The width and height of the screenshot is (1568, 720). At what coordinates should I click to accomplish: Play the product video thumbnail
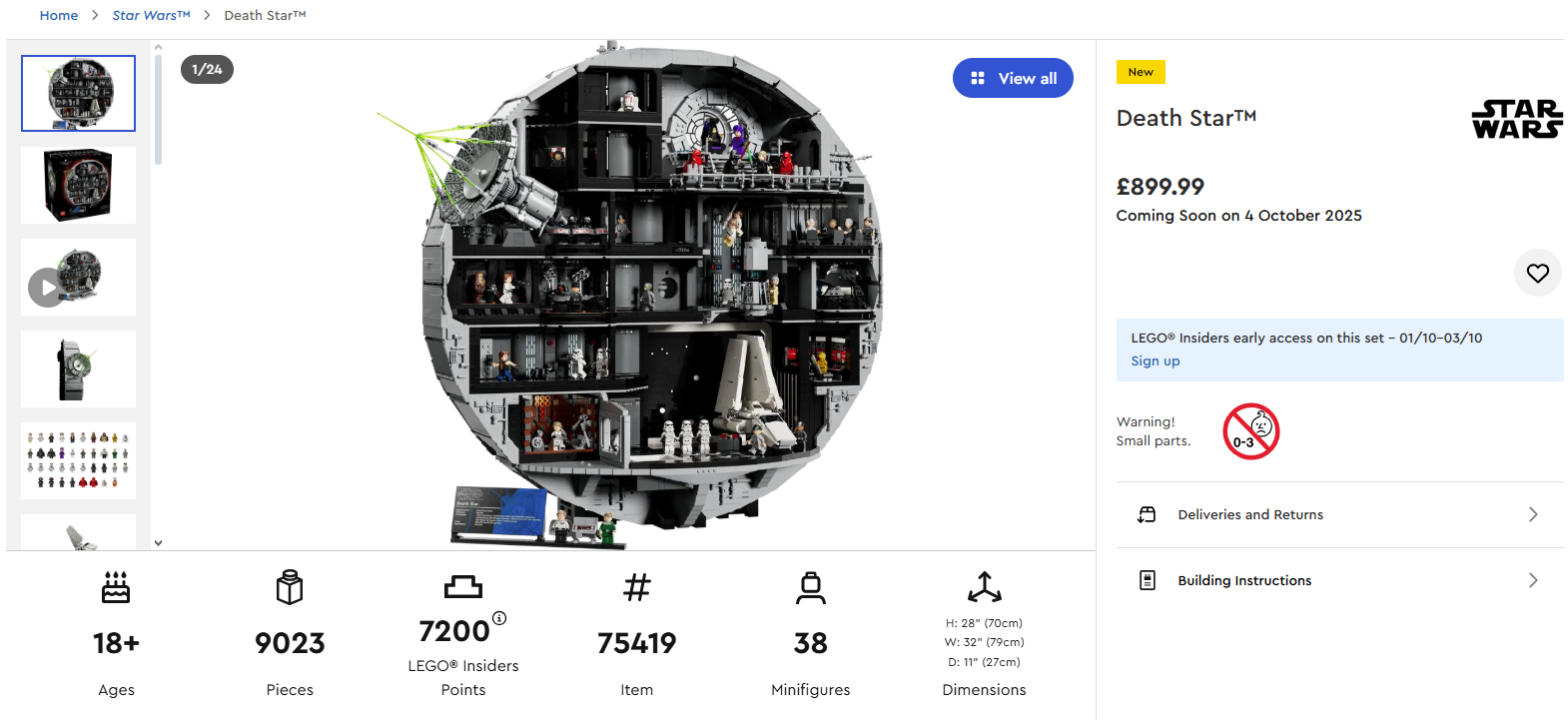click(47, 288)
